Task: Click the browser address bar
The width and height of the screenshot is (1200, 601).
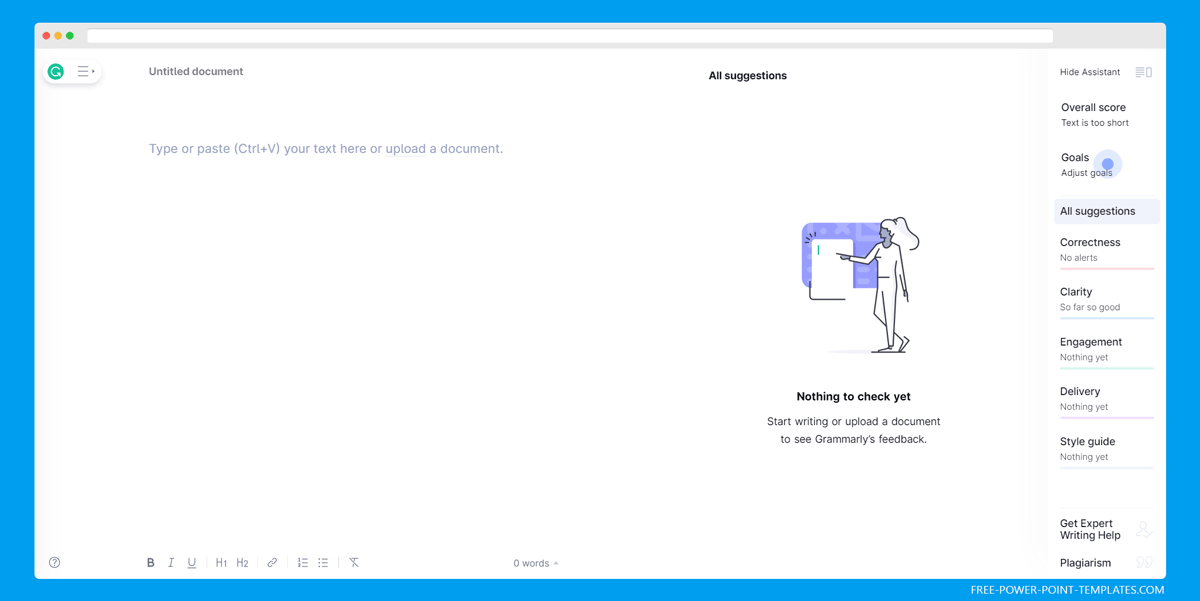Action: [x=570, y=36]
